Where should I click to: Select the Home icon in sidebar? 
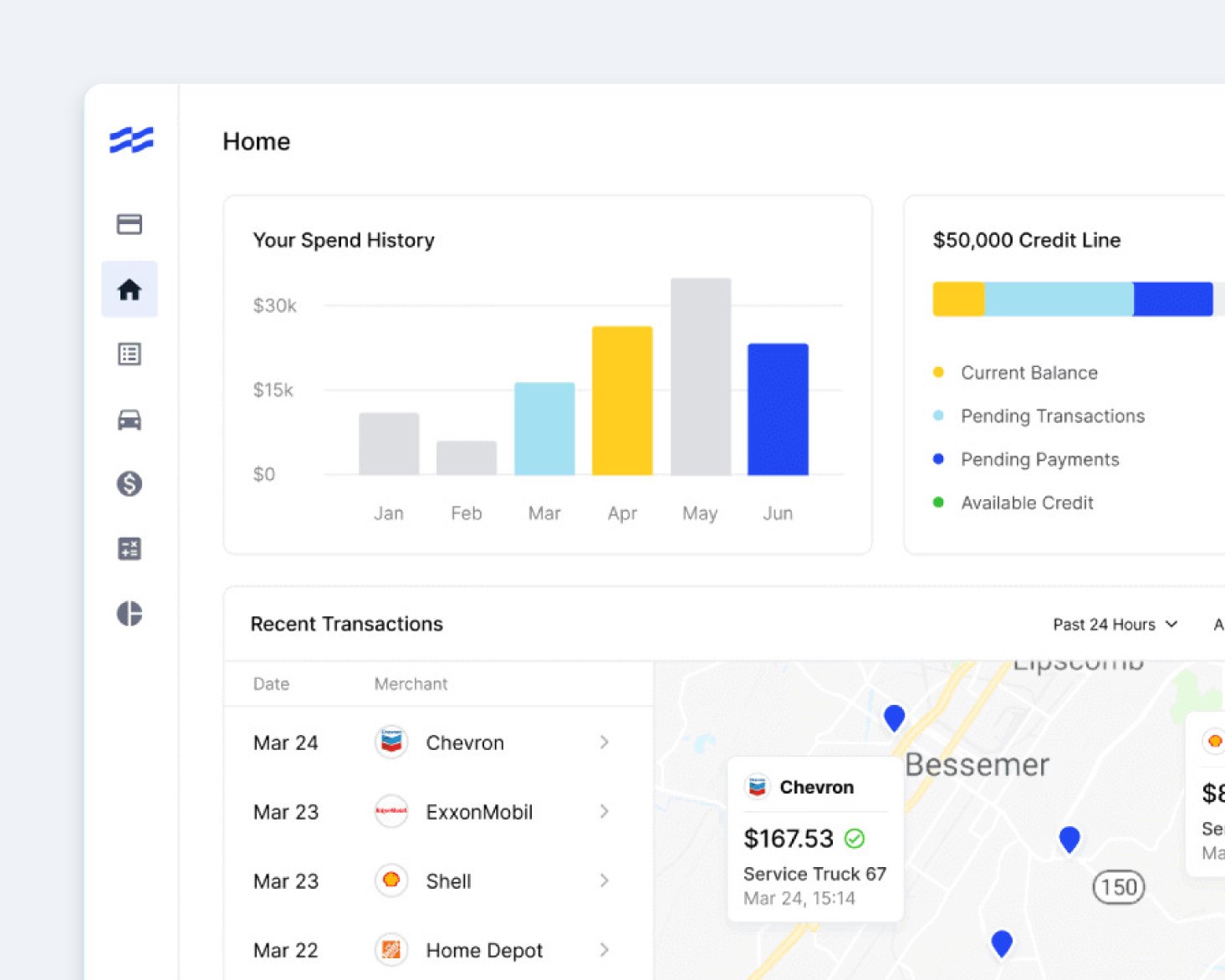coord(130,289)
